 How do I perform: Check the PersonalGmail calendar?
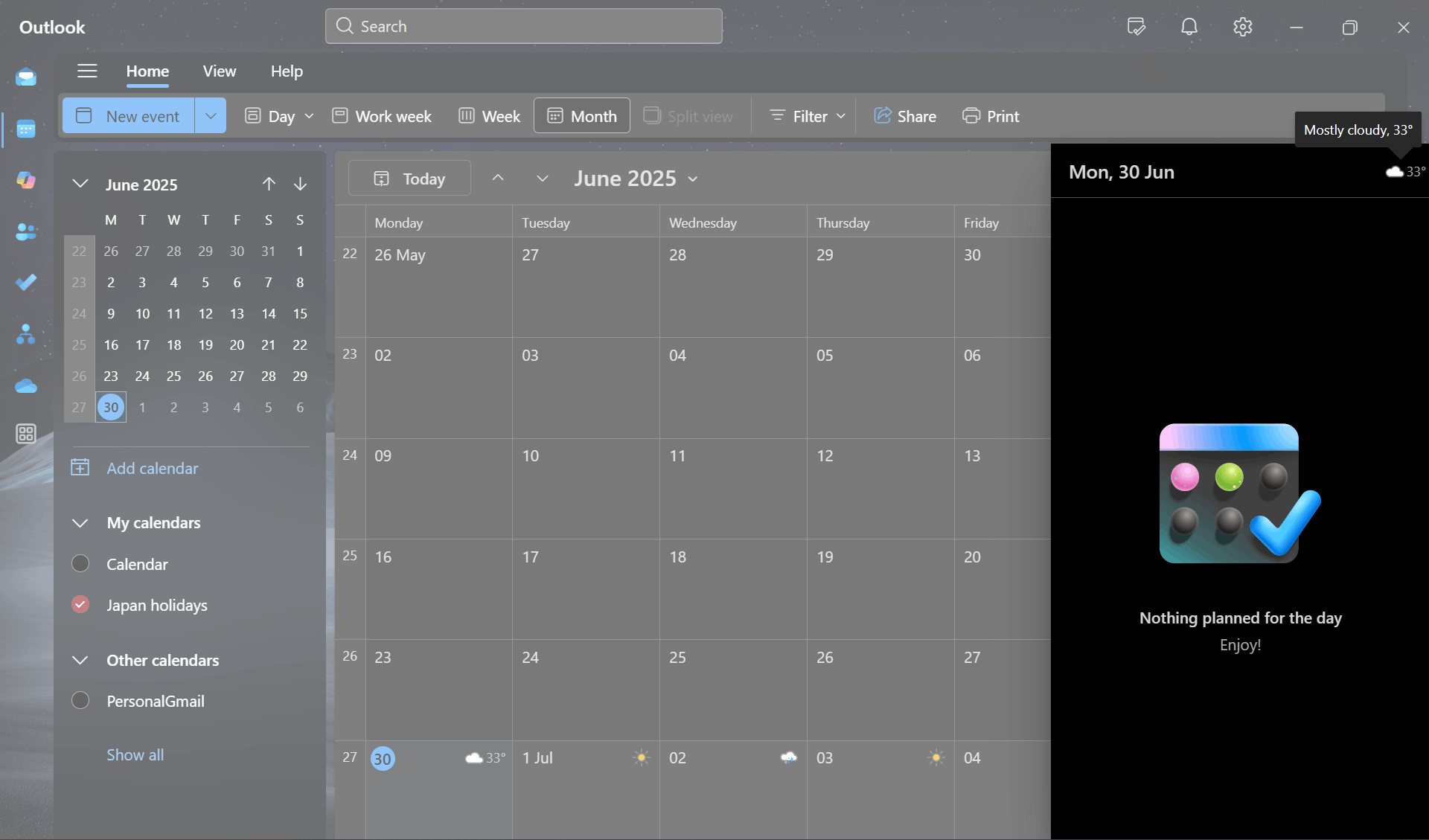[80, 699]
